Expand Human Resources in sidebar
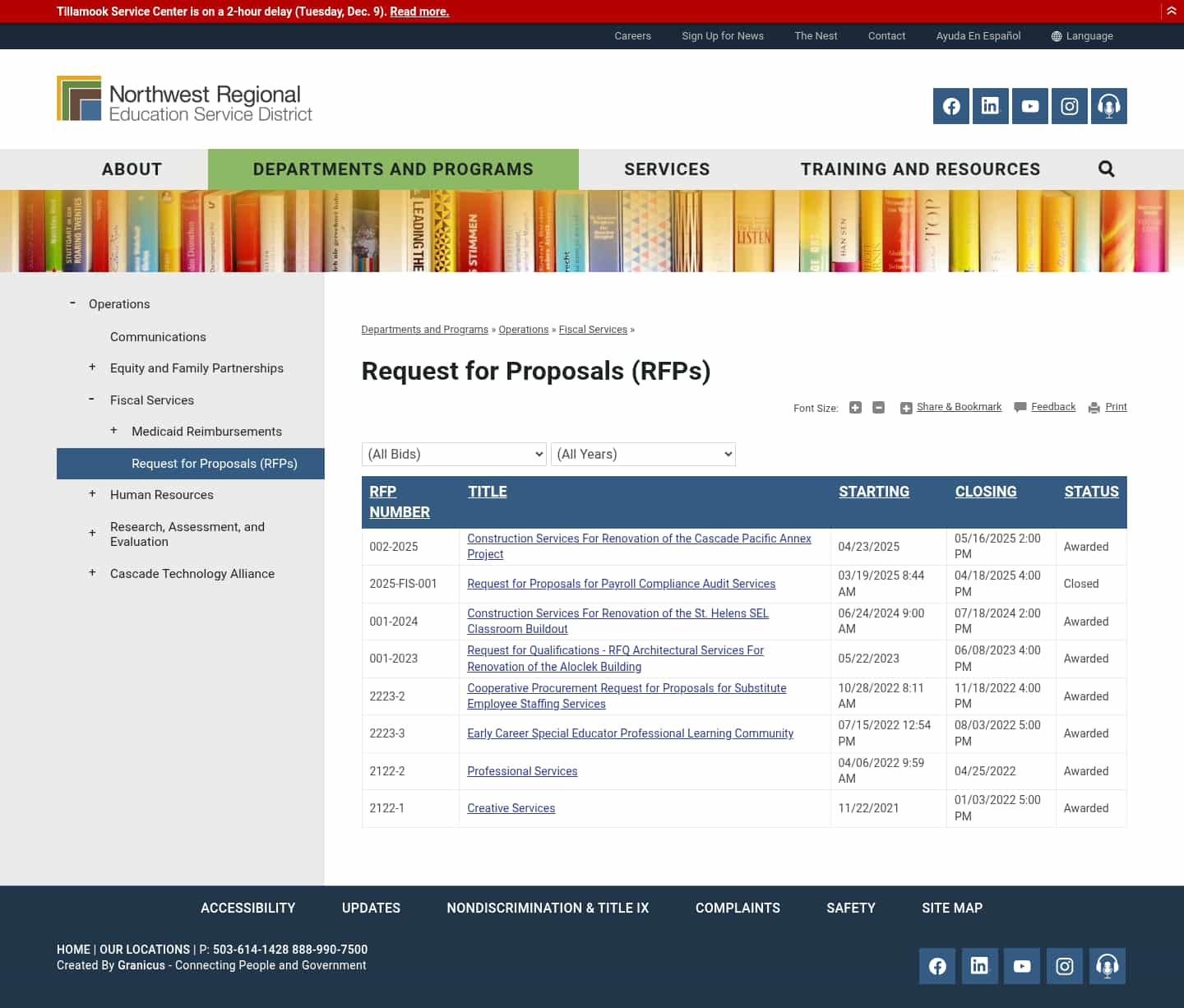The image size is (1184, 1008). tap(92, 494)
